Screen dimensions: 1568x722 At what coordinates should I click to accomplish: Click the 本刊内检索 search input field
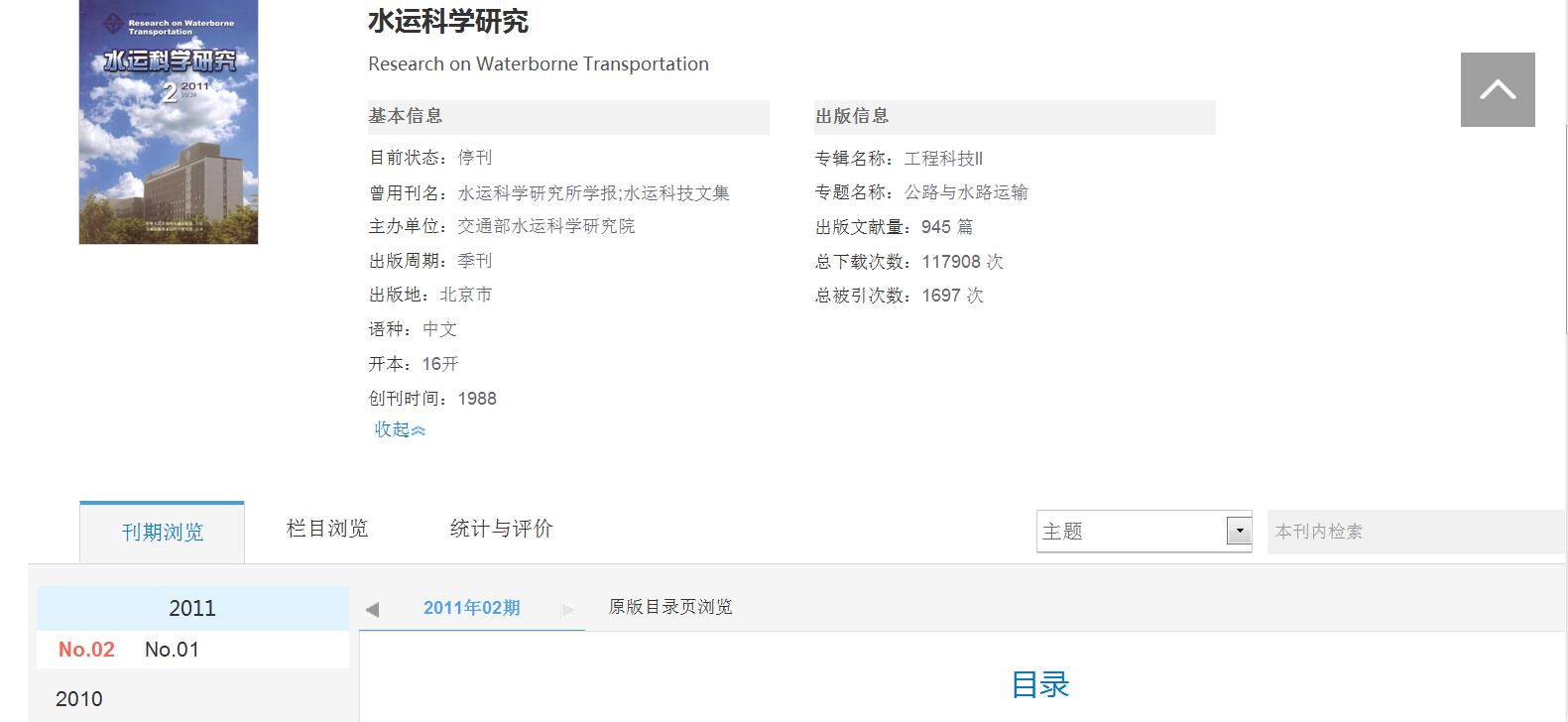point(1414,532)
